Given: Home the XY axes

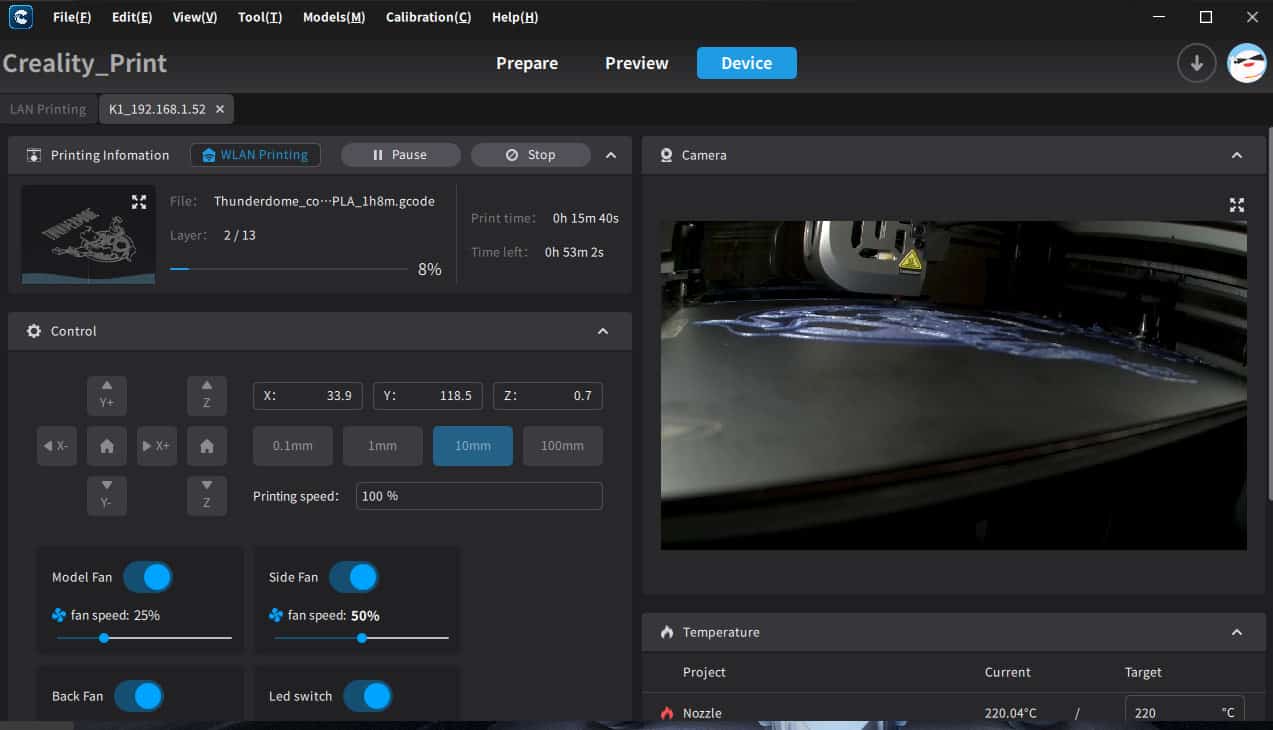Looking at the screenshot, I should tap(107, 446).
